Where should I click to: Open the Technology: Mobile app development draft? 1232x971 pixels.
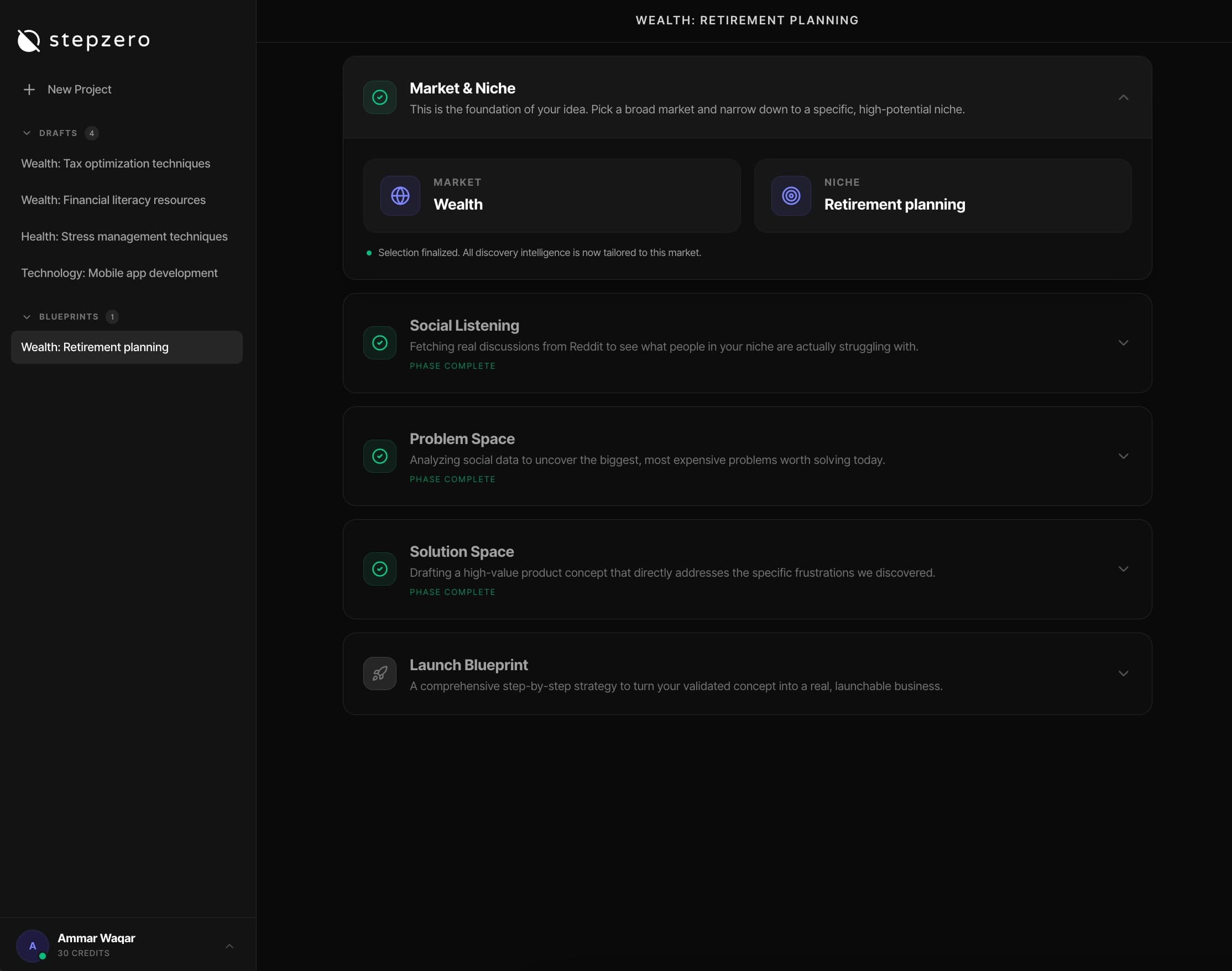point(119,273)
